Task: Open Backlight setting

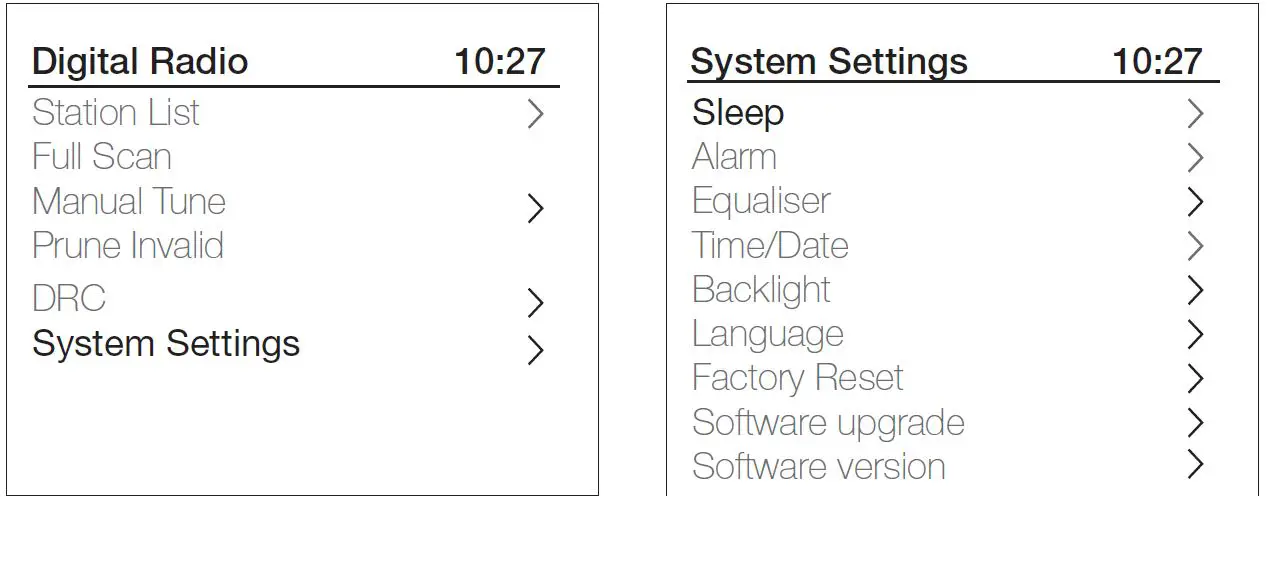Action: click(761, 290)
